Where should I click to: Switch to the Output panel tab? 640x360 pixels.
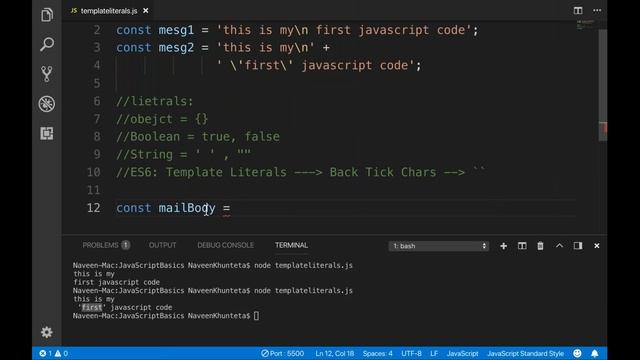(162, 245)
